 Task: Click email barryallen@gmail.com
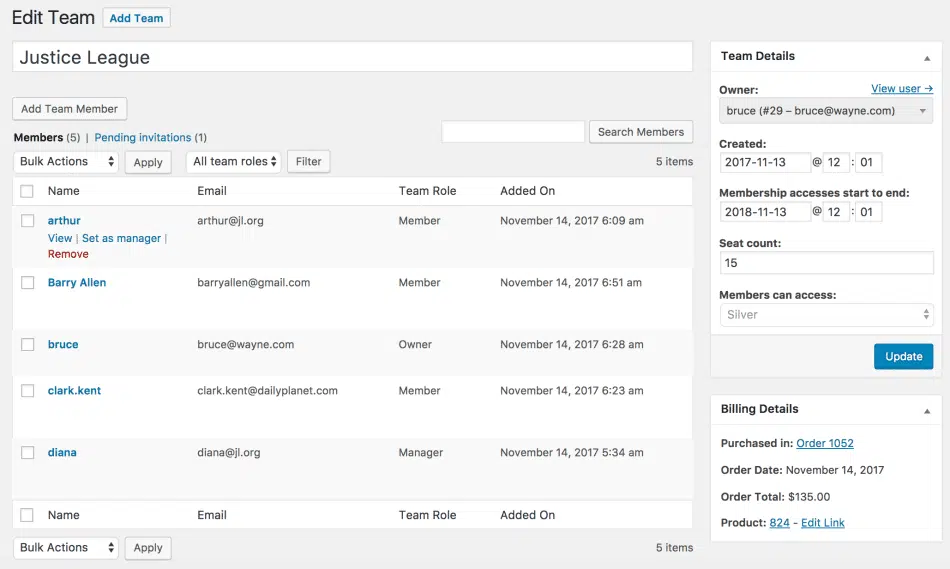253,282
